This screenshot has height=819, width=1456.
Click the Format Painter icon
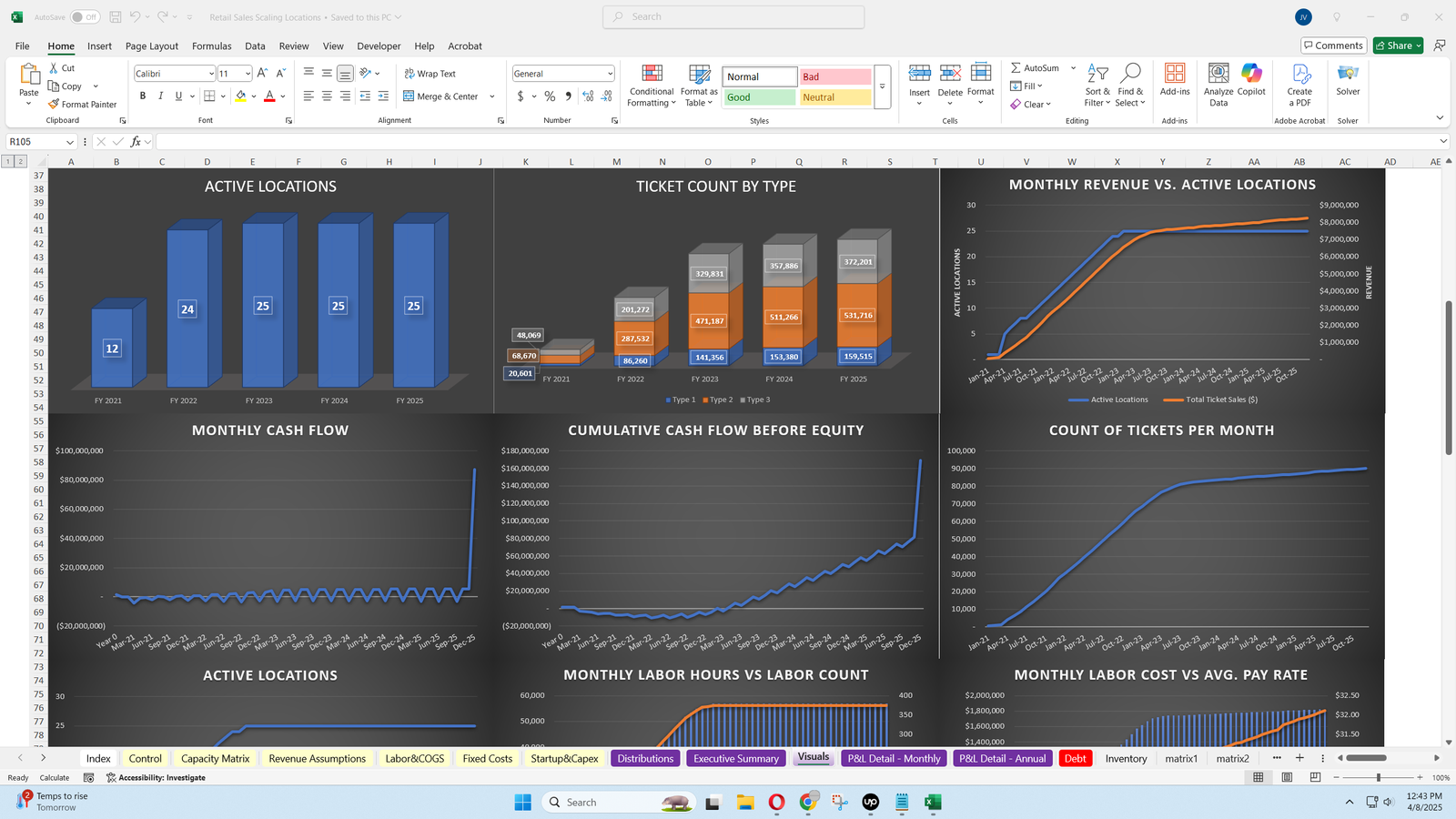55,105
